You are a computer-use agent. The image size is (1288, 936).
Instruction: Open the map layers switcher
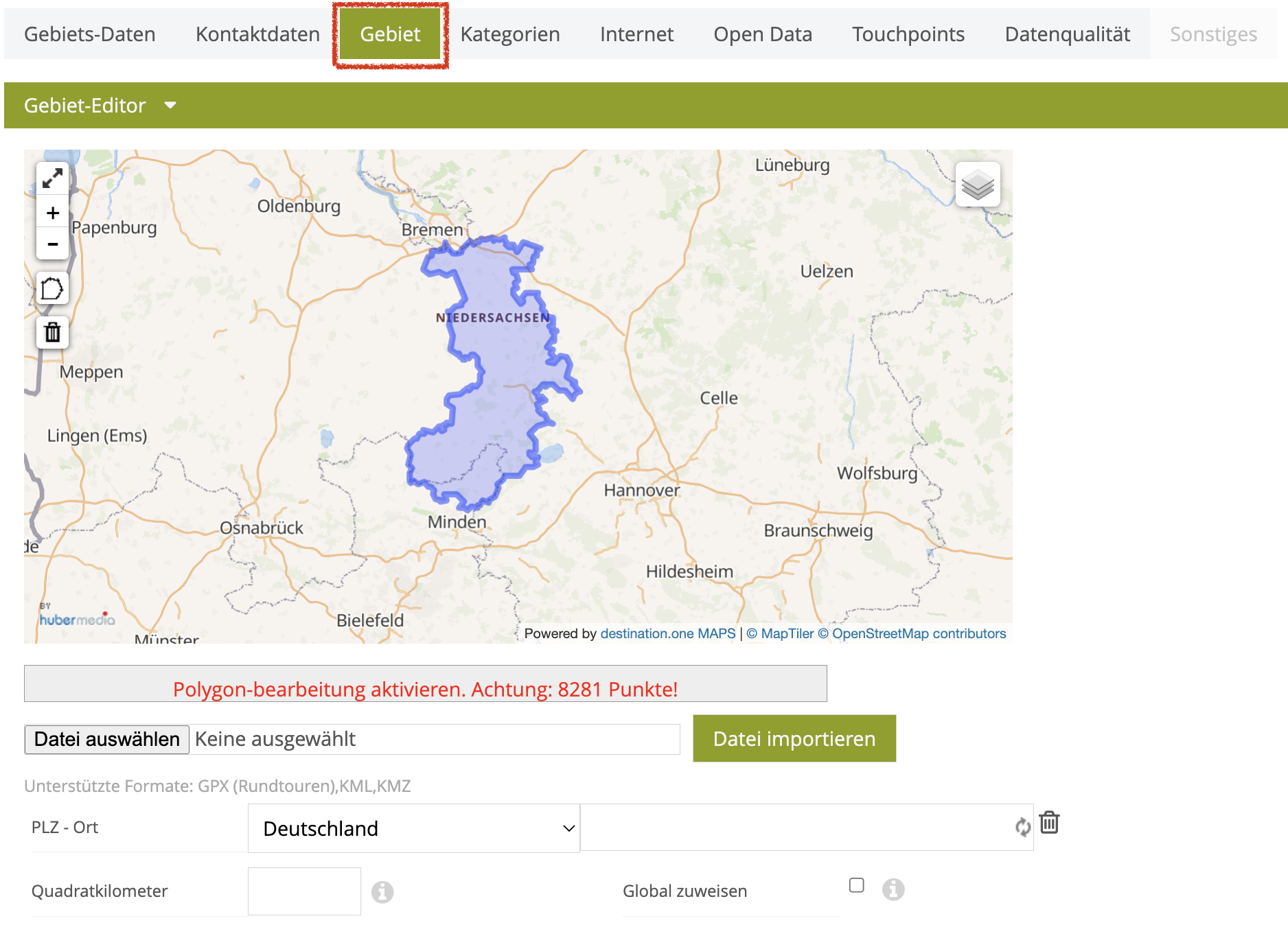[978, 185]
